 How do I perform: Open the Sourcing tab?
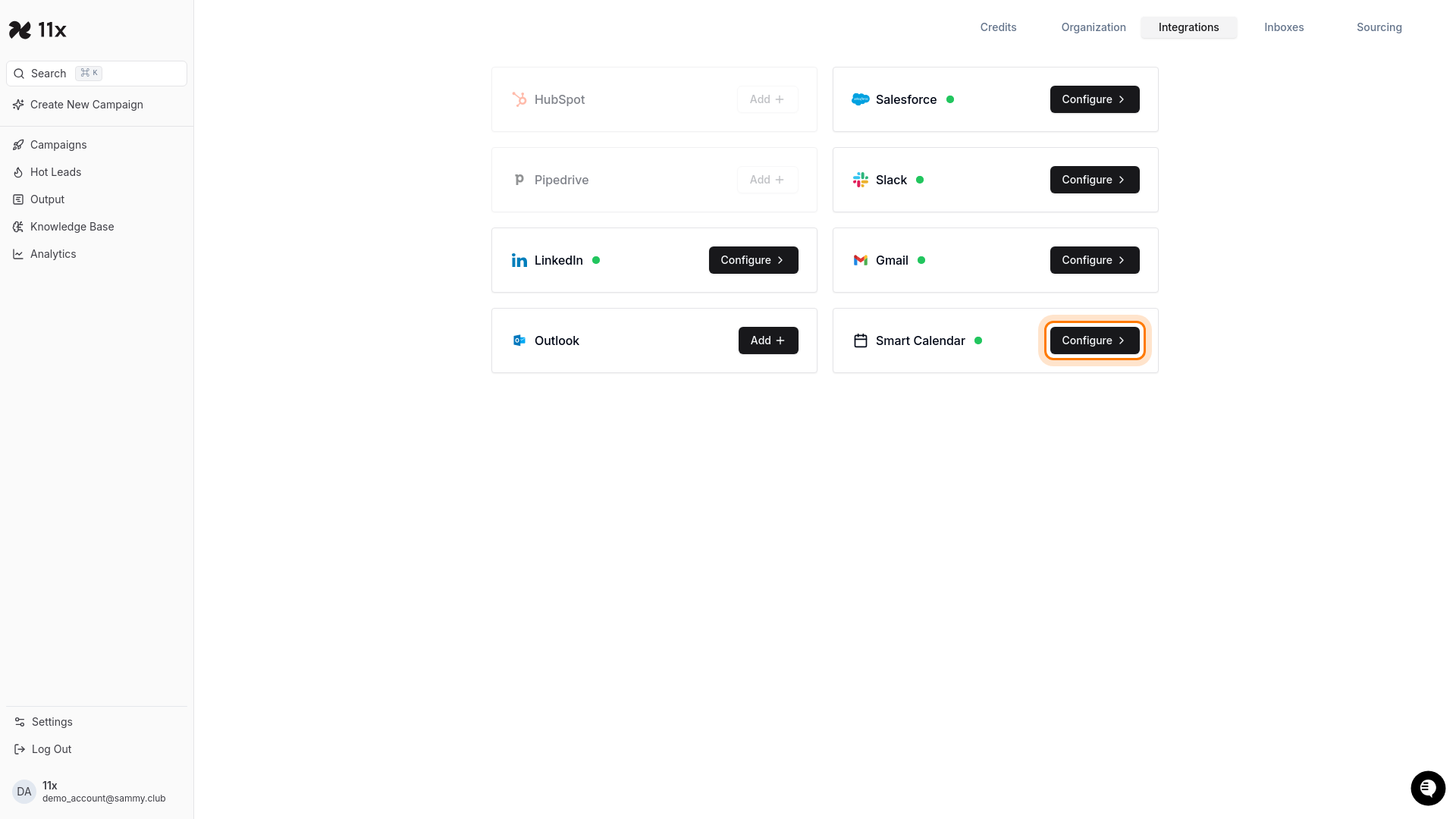coord(1379,27)
